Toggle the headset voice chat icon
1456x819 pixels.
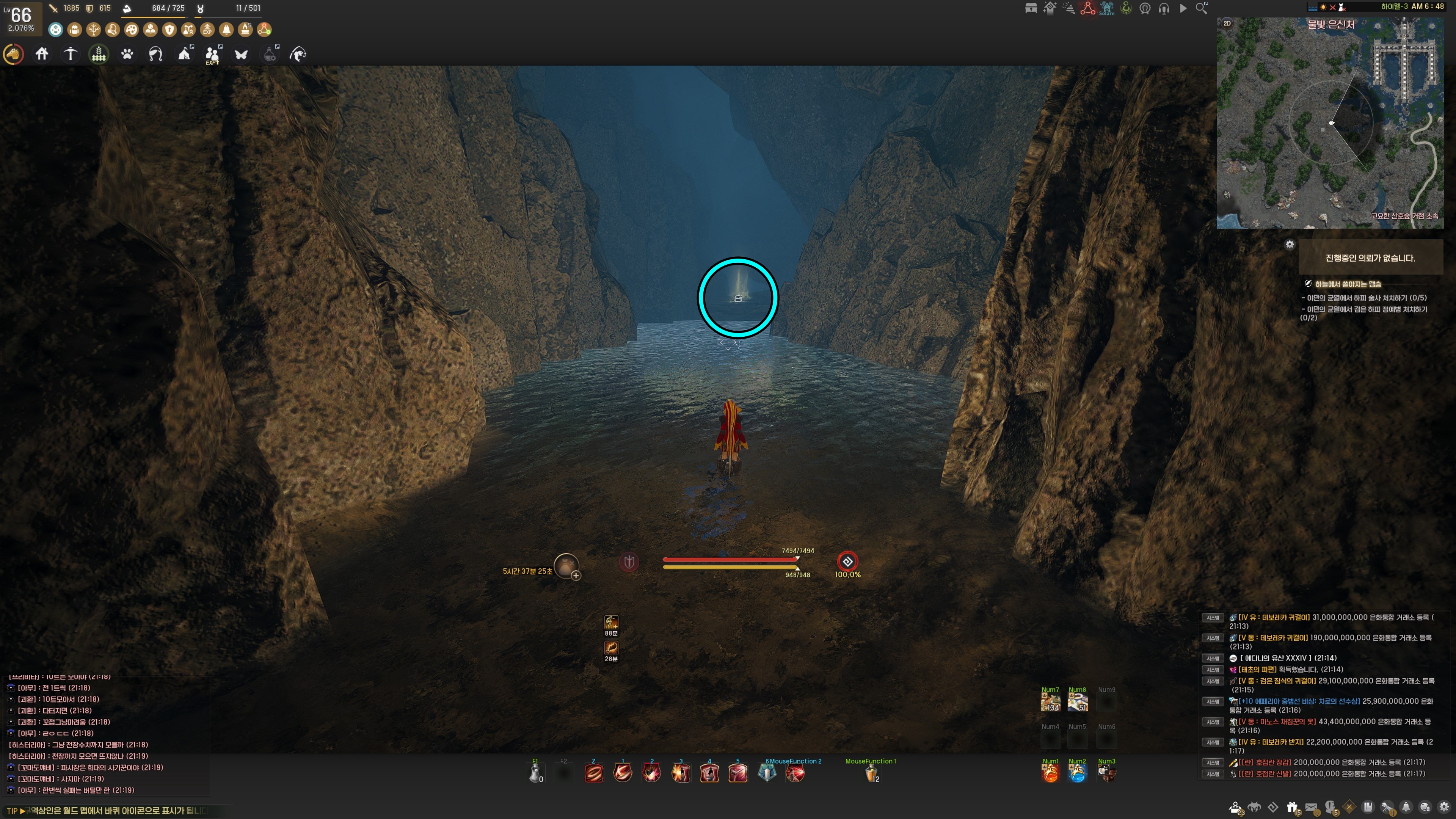click(1164, 8)
